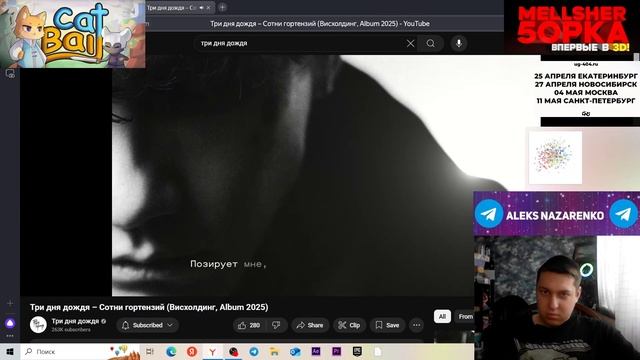
Task: Click the plus icon in browser sidebar
Action: coord(10,303)
